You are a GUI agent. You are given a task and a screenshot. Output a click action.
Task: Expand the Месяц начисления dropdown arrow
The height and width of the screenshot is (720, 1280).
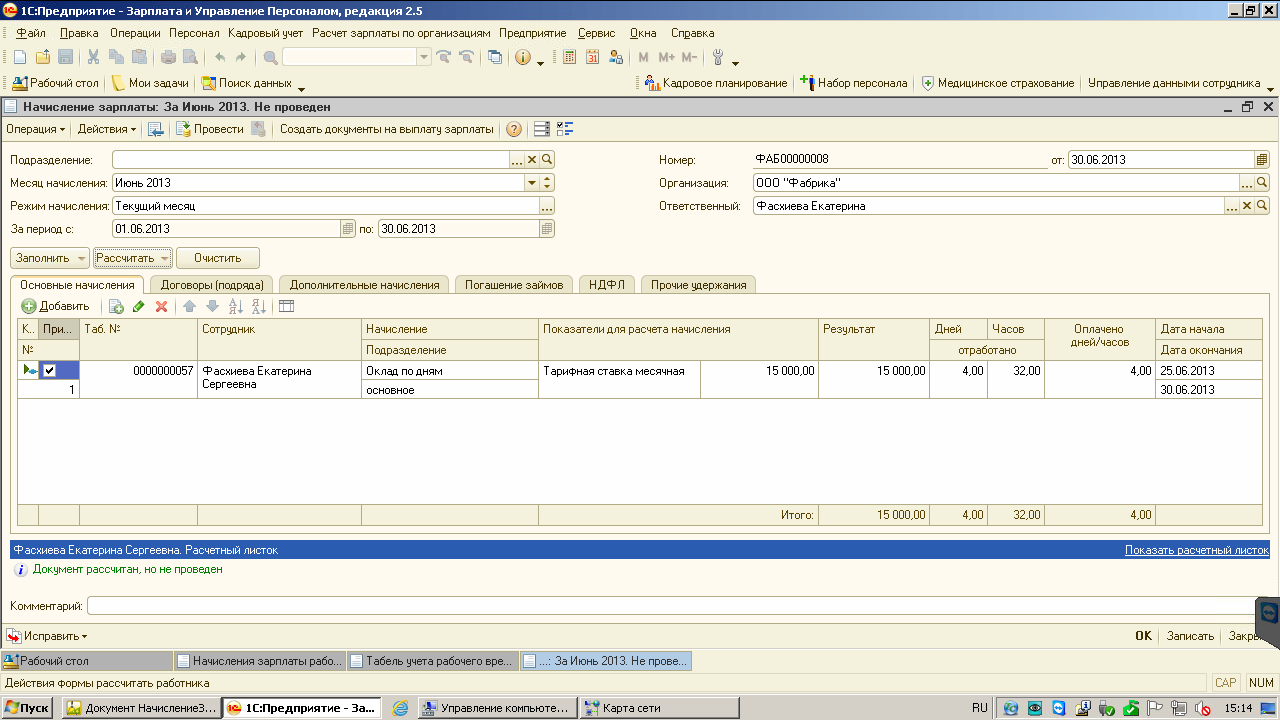tap(532, 183)
